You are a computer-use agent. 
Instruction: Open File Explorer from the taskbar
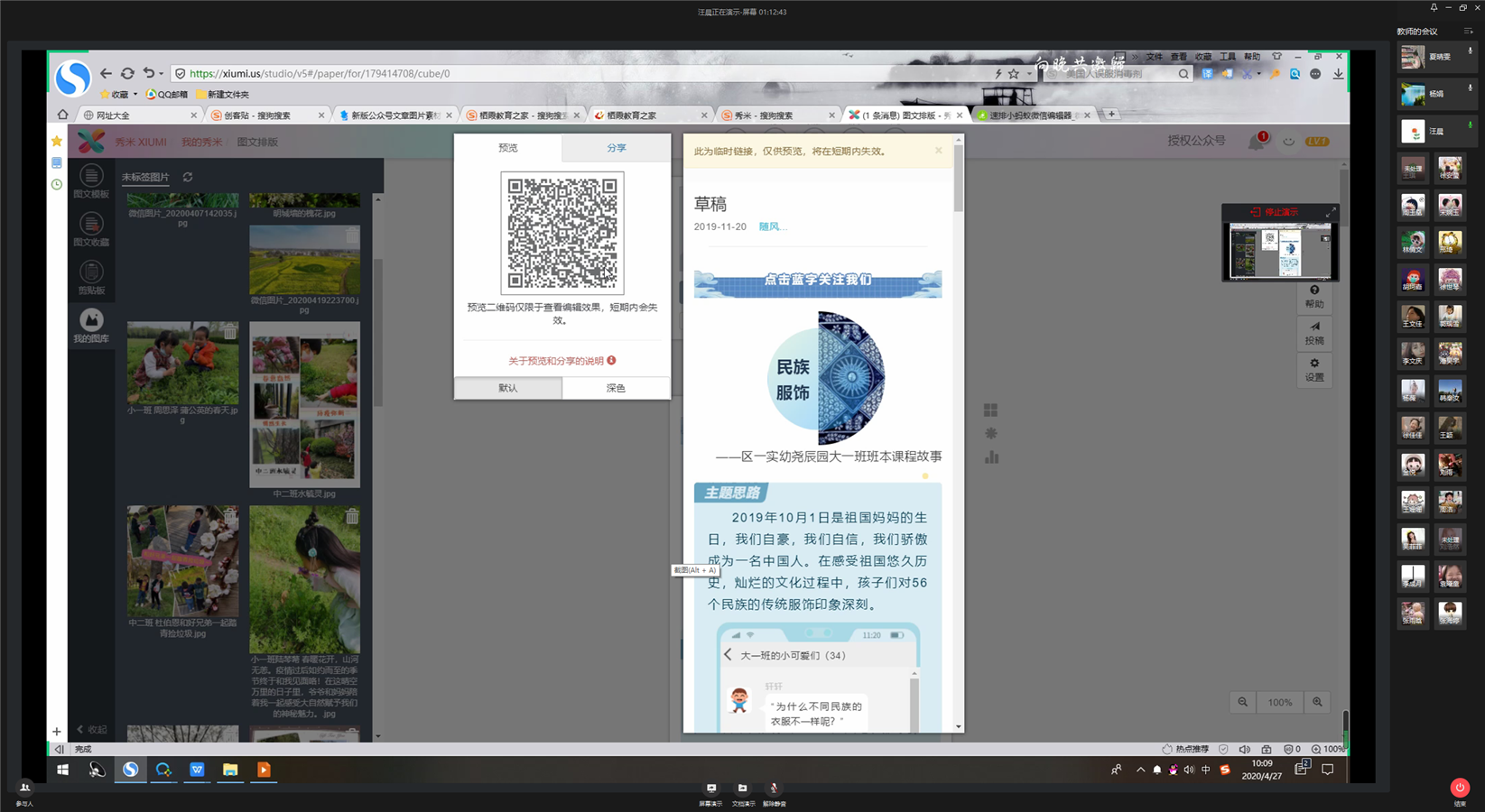230,770
